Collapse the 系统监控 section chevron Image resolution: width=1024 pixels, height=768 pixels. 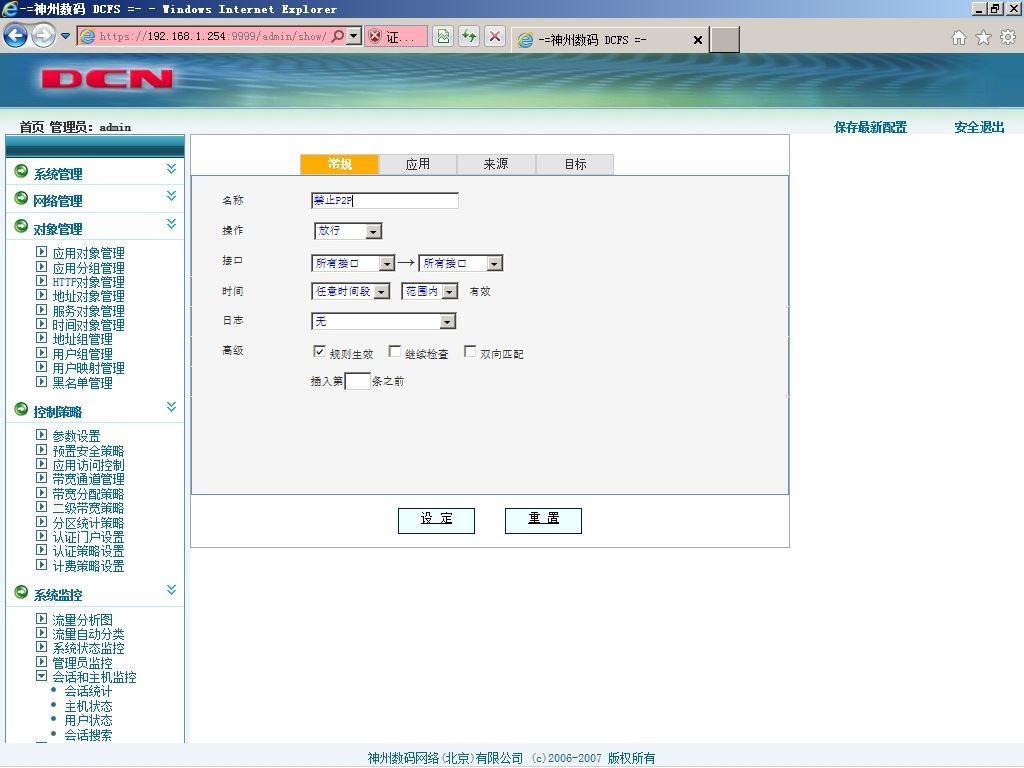[x=171, y=590]
